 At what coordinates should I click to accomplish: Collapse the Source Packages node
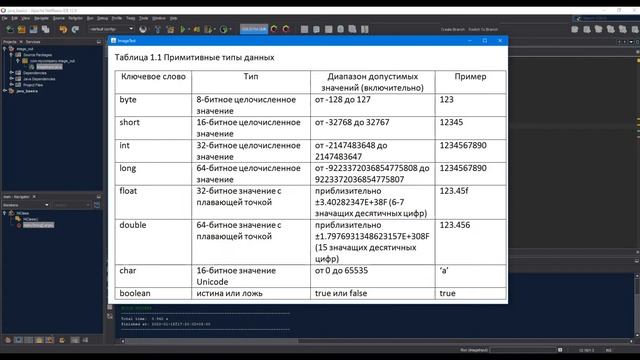coord(11,54)
